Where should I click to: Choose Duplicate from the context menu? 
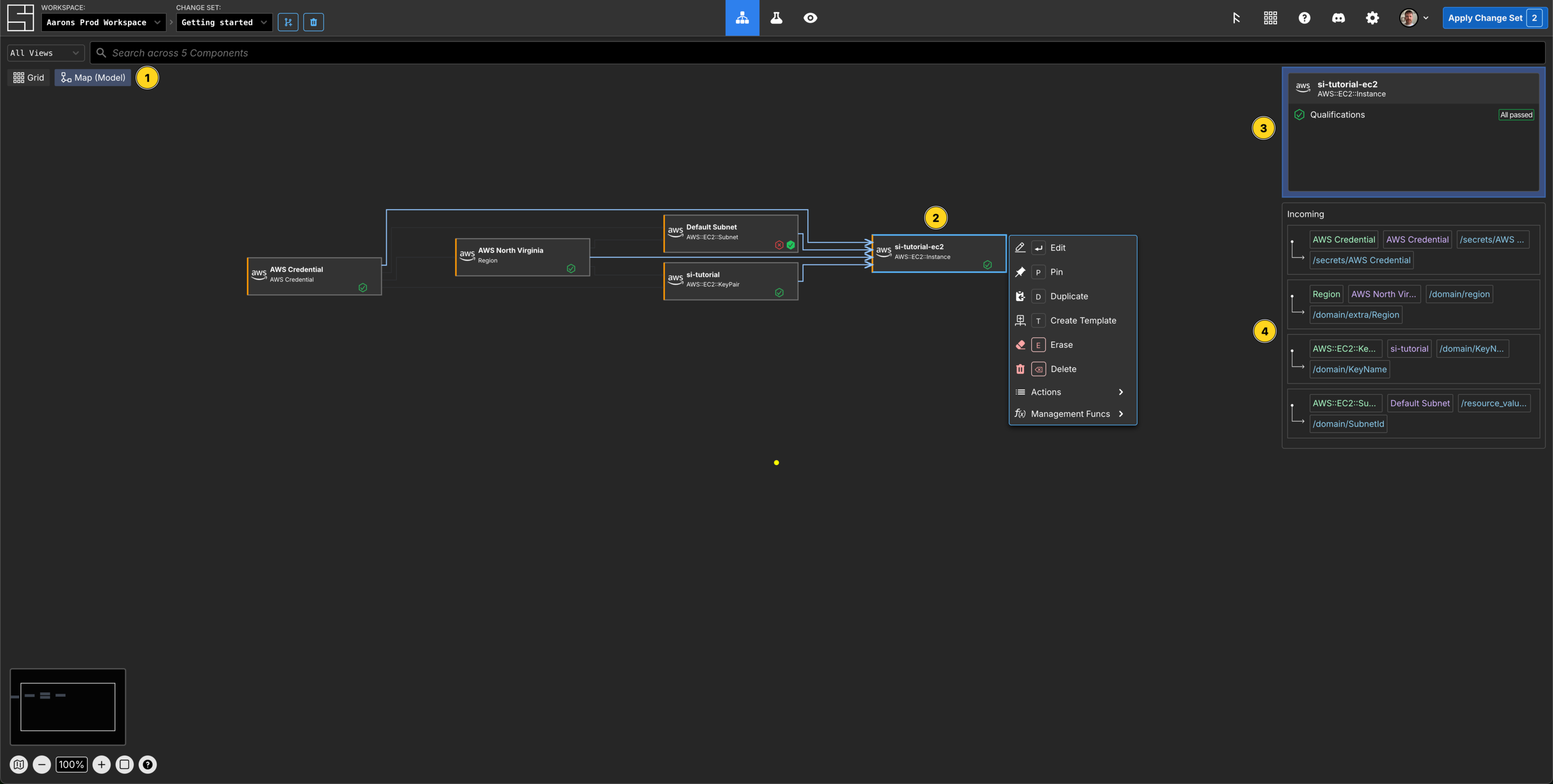point(1073,296)
